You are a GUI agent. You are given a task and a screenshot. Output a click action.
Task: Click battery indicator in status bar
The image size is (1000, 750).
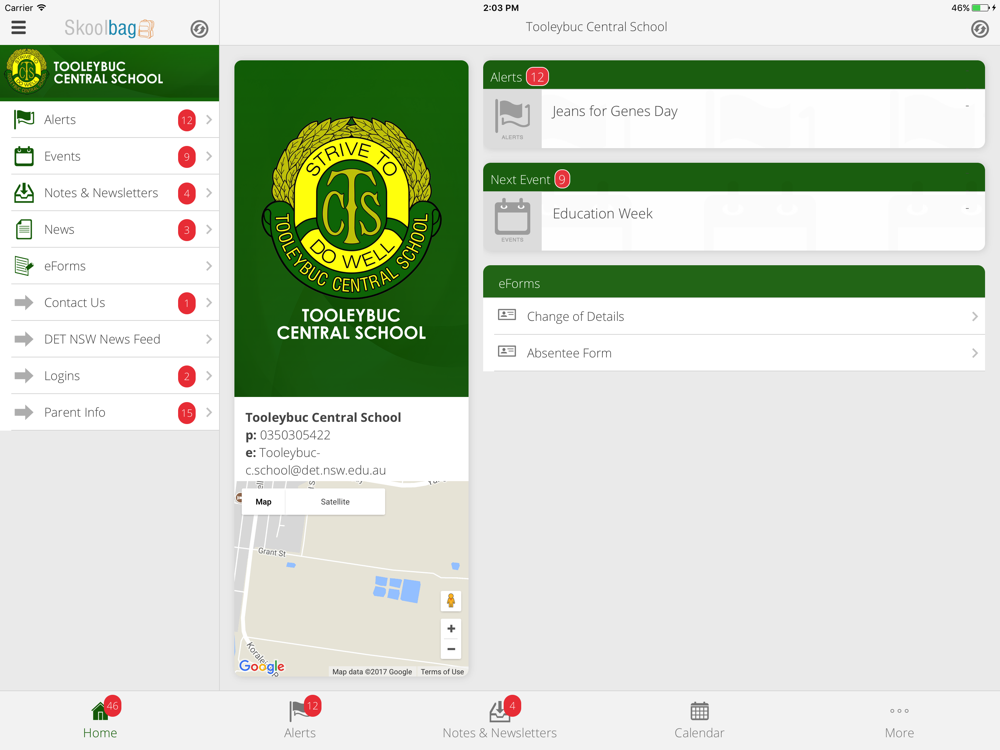(x=982, y=8)
